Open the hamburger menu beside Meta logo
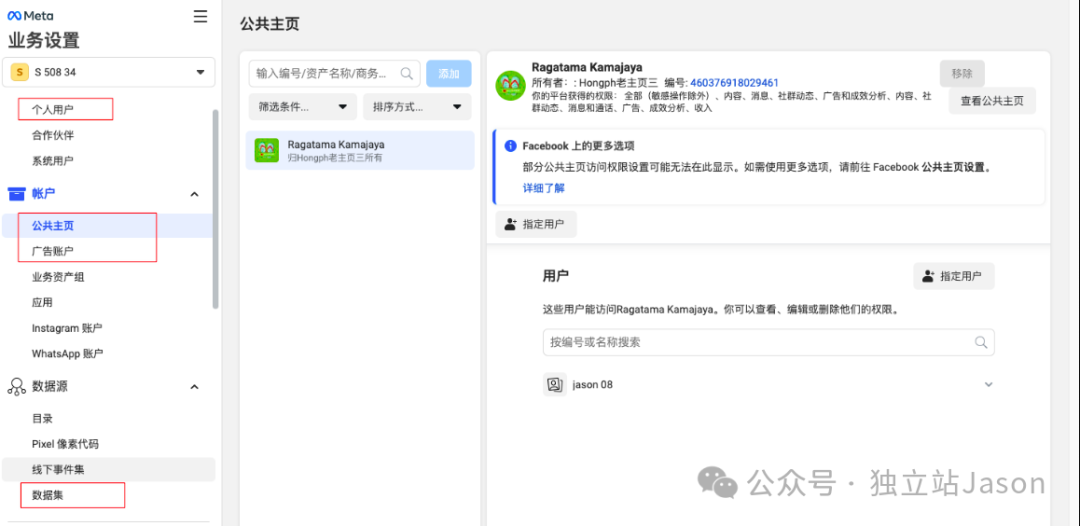 point(200,17)
